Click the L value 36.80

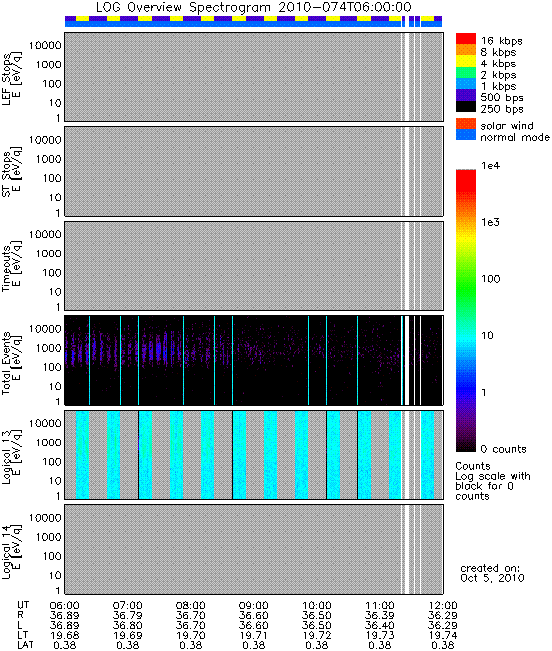(x=127, y=625)
